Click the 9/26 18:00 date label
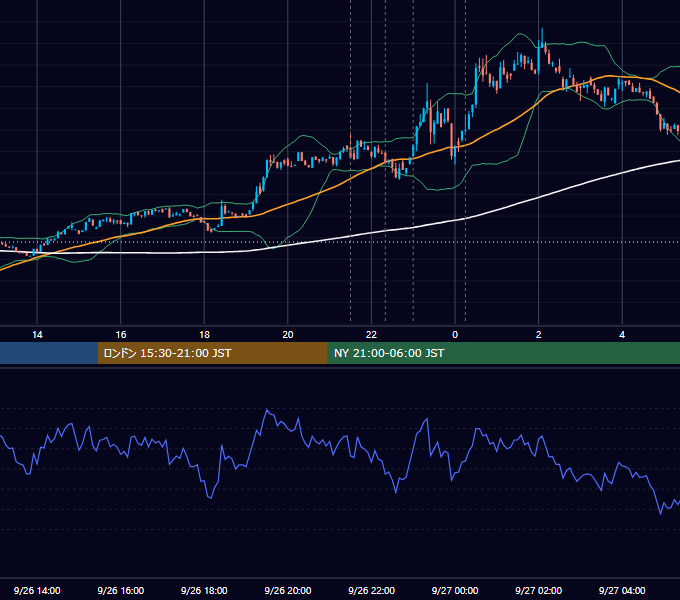Viewport: 680px width, 600px height. (x=204, y=590)
